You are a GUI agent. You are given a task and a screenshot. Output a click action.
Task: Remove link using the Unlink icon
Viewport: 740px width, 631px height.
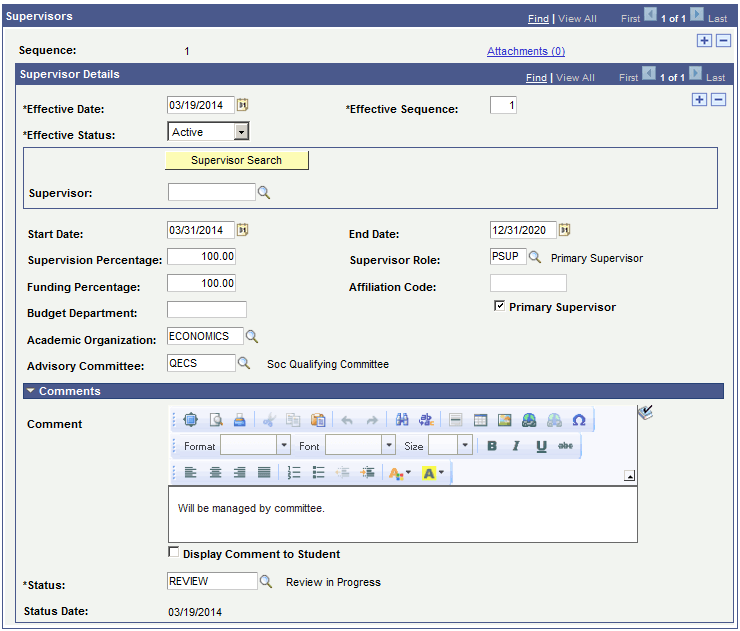[x=554, y=420]
